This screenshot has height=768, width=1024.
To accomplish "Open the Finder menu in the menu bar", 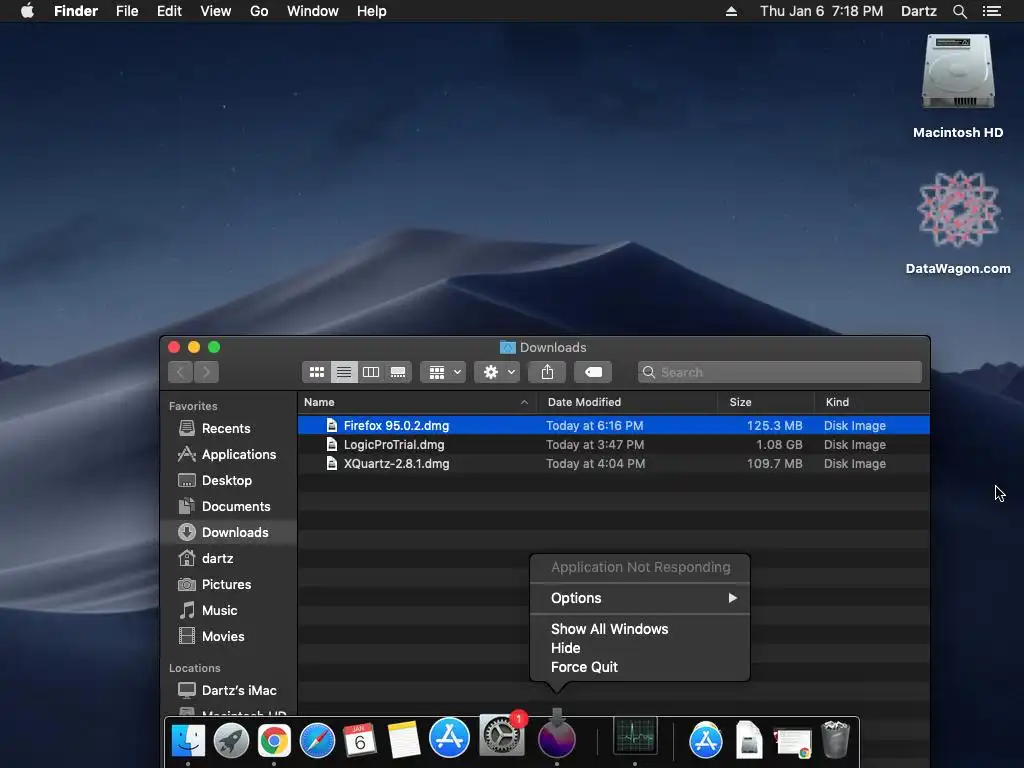I will pyautogui.click(x=76, y=11).
